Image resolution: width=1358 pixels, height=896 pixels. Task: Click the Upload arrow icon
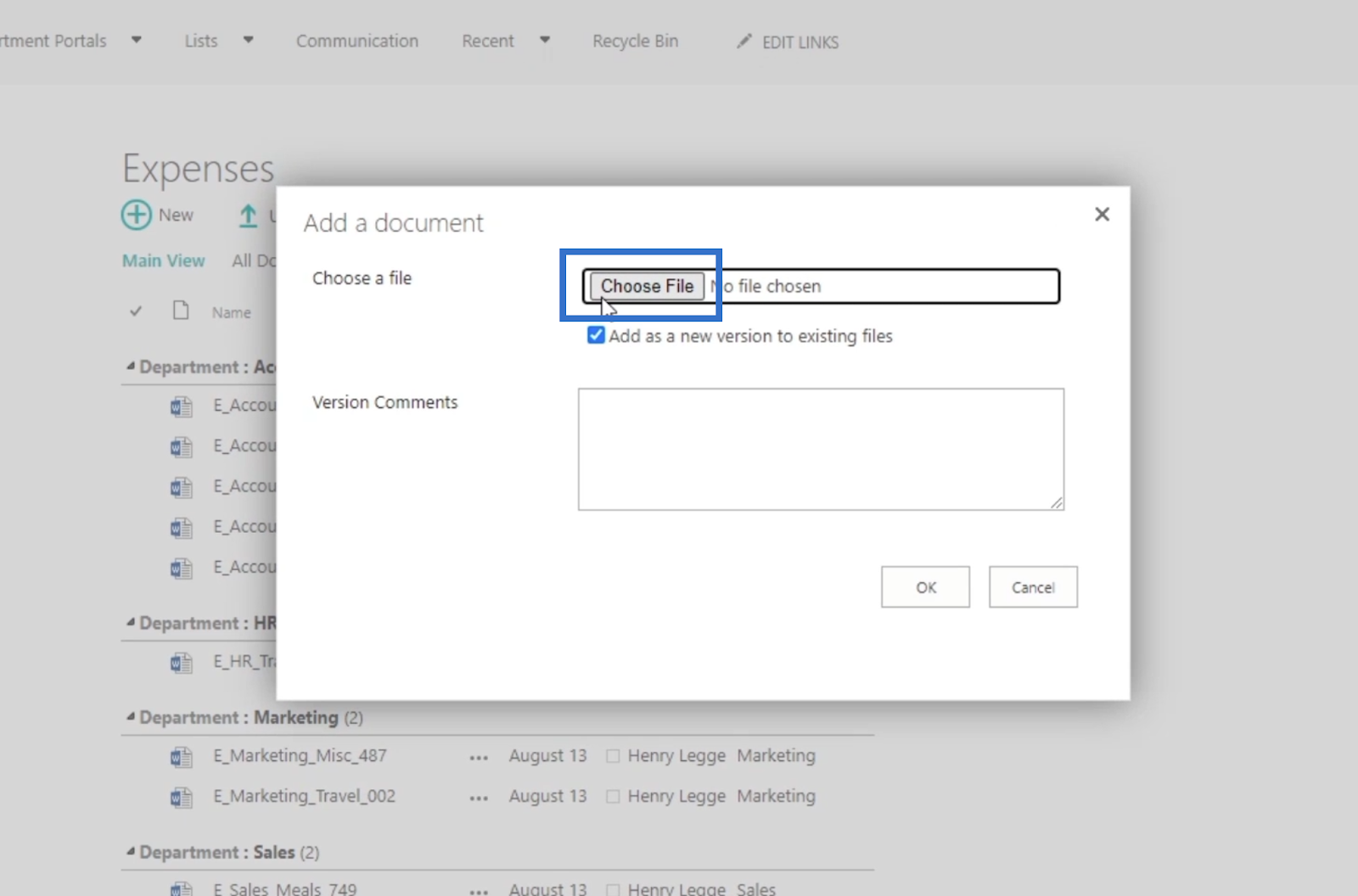(x=248, y=216)
